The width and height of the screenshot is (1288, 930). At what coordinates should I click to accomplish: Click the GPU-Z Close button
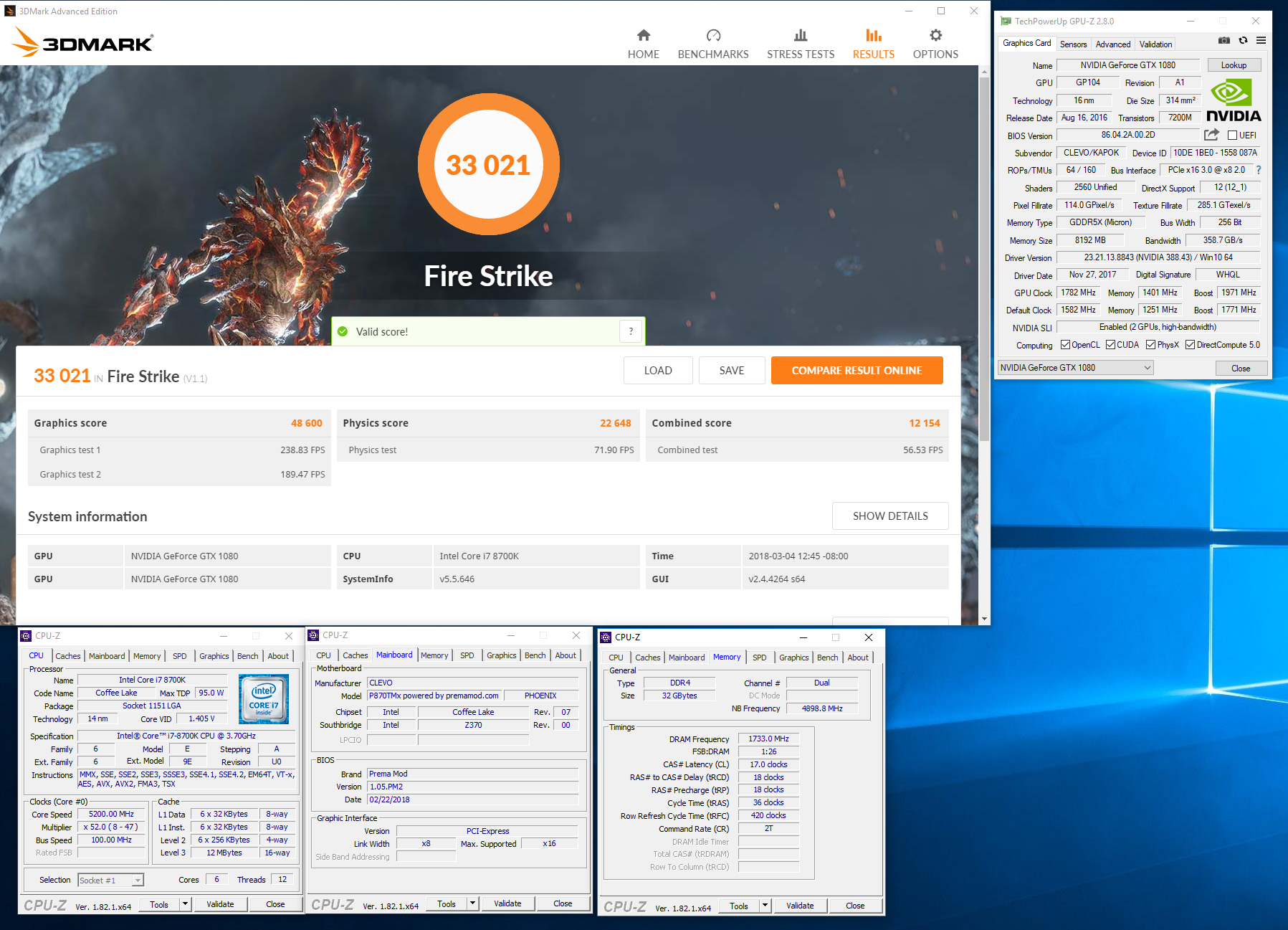[x=1241, y=369]
